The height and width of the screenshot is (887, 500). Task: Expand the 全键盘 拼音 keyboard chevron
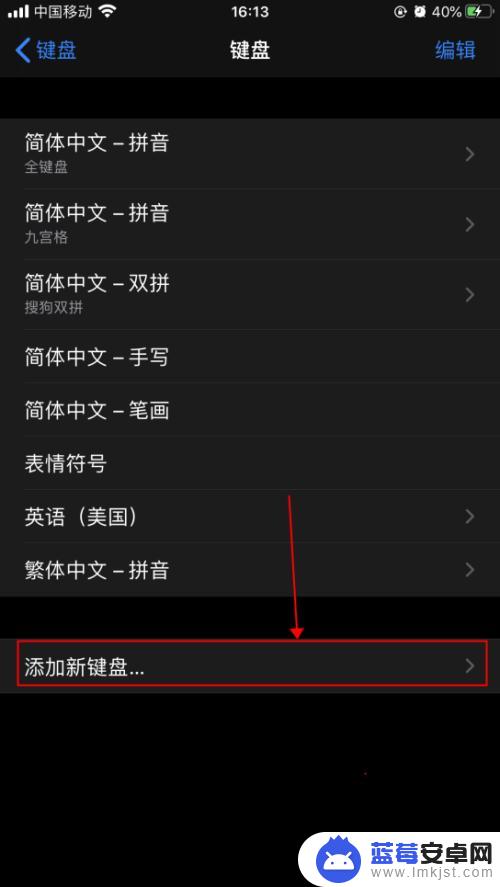(469, 154)
